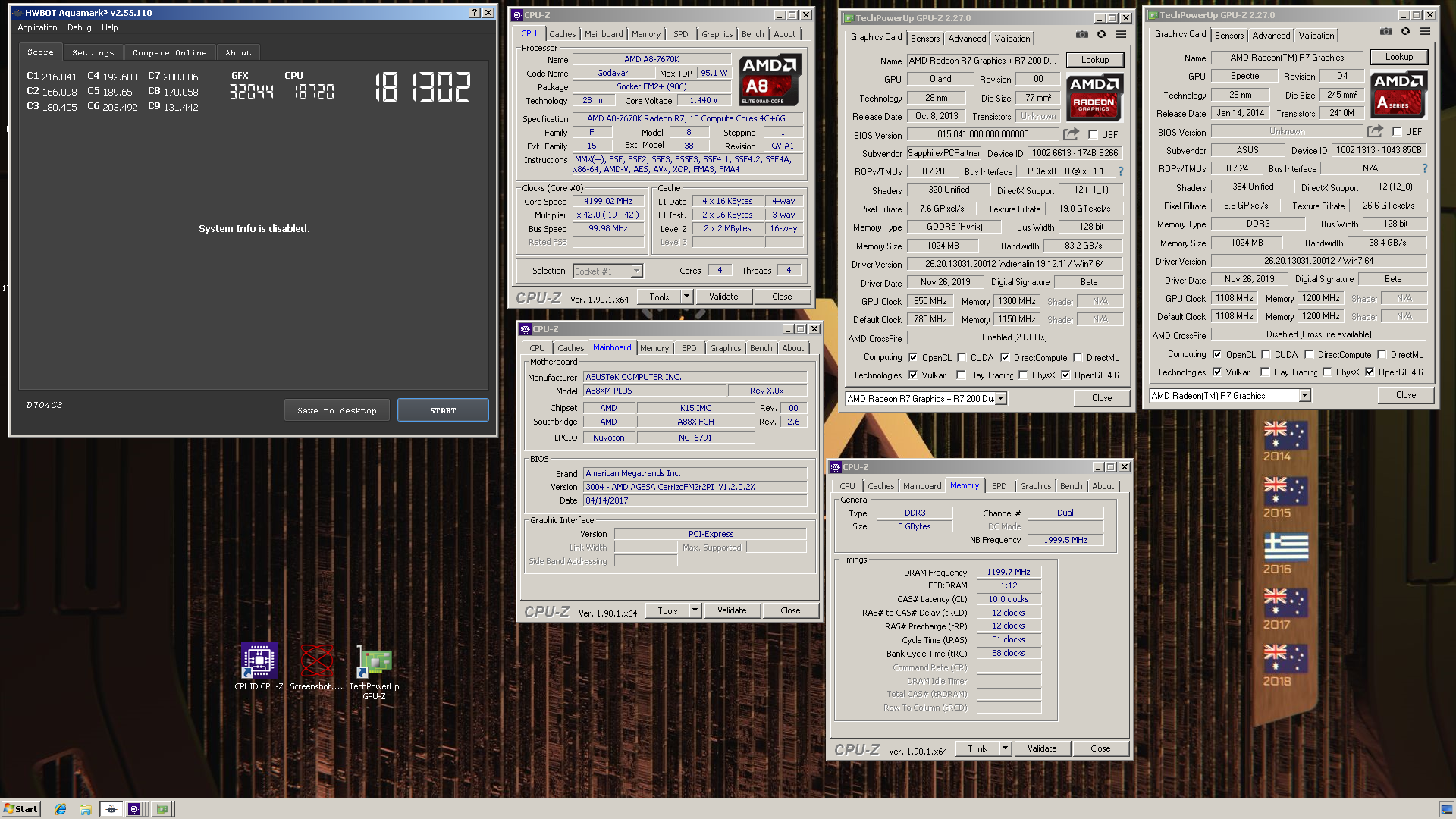Image resolution: width=1456 pixels, height=819 pixels.
Task: Expand Tools dropdown arrow in CPU-Z Memory window
Action: click(x=1005, y=749)
